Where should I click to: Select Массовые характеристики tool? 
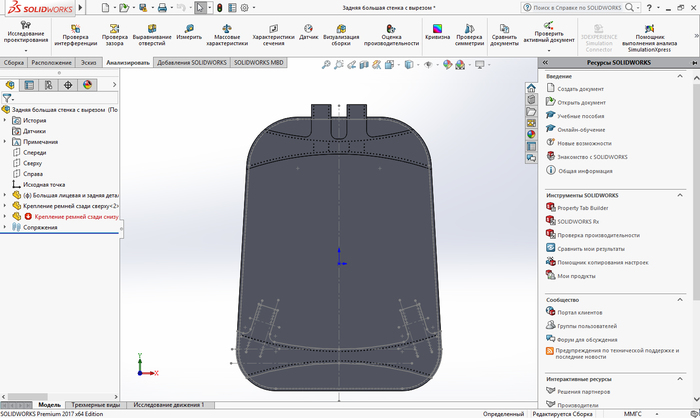[x=227, y=33]
